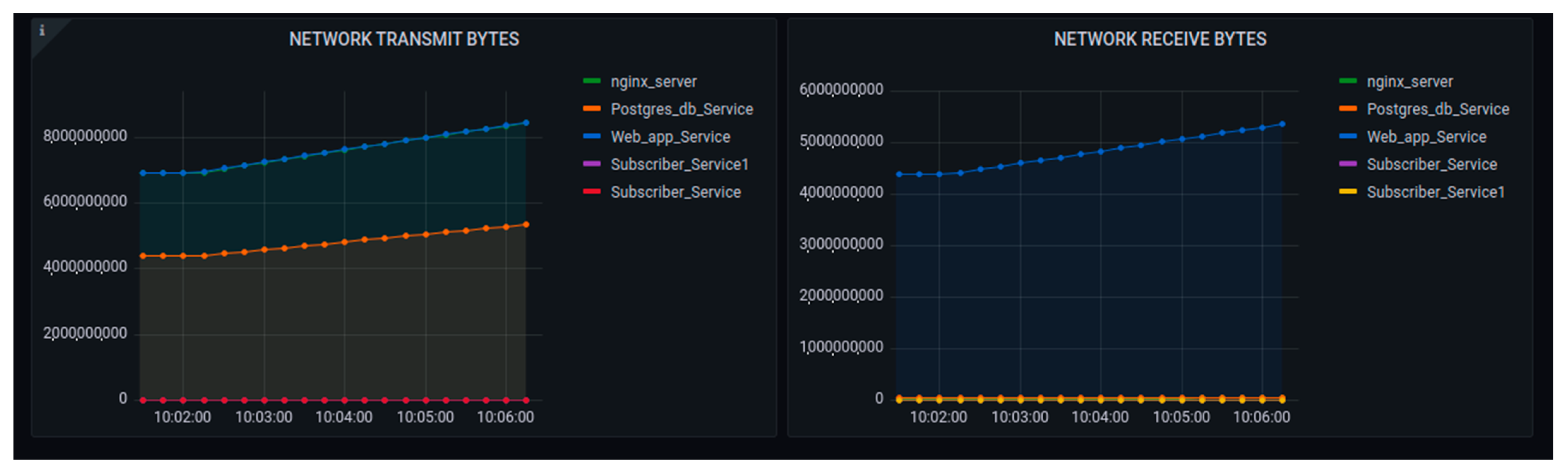Open the NETWORK RECEIVE BYTES panel title menu

[x=1159, y=40]
